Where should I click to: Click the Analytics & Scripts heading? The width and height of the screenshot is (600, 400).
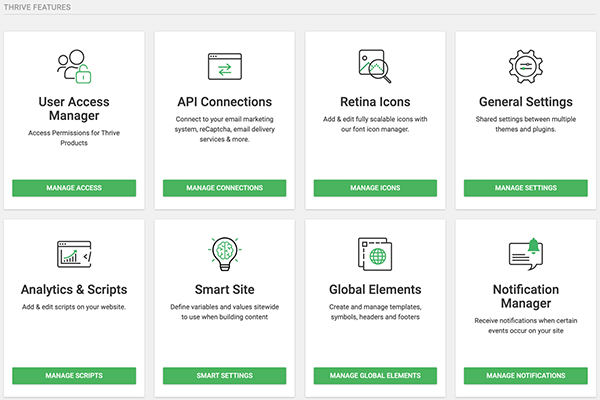point(74,290)
